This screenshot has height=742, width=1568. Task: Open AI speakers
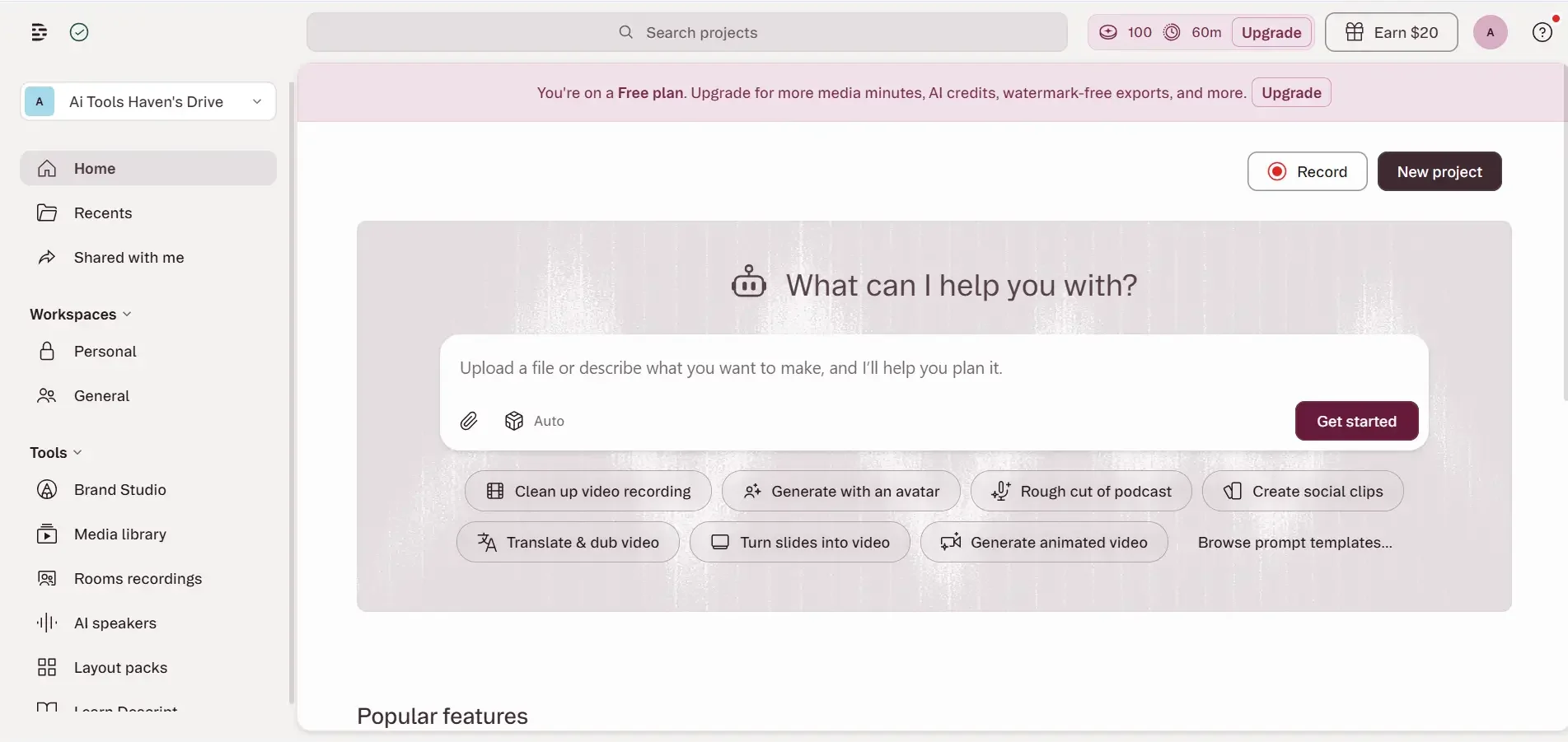pyautogui.click(x=148, y=623)
